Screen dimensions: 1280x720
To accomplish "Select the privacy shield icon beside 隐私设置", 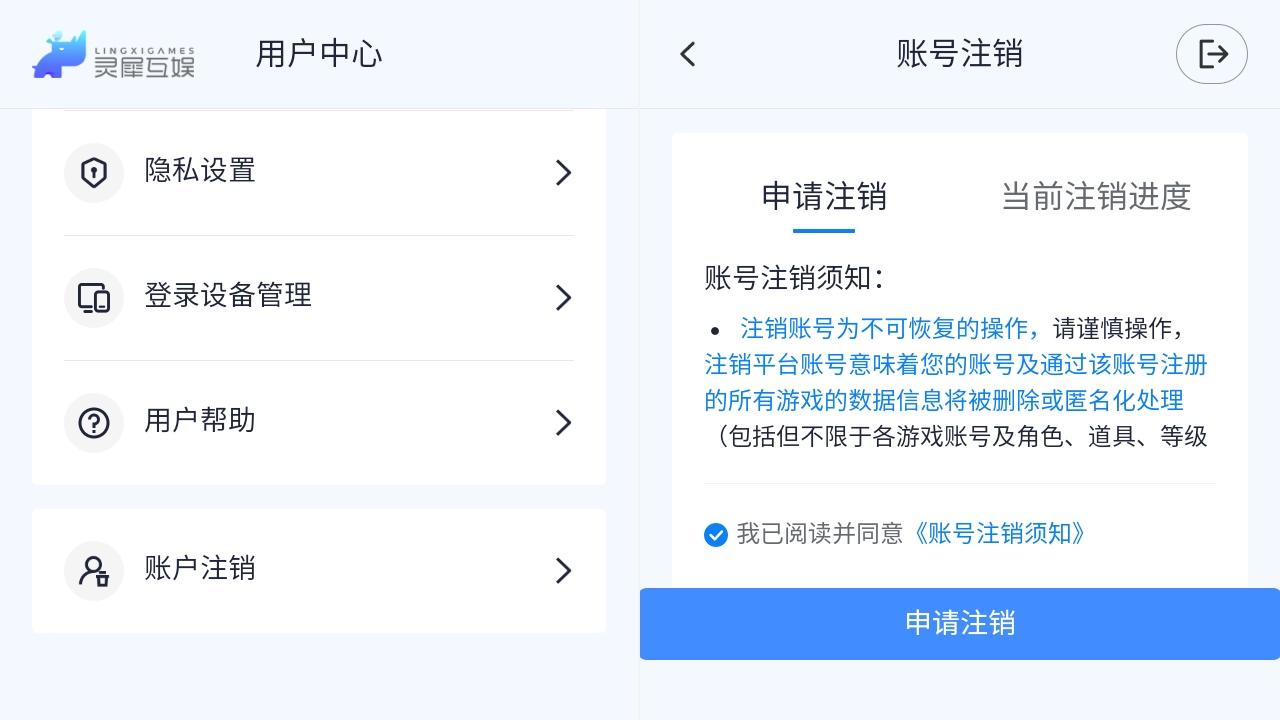I will pos(94,172).
